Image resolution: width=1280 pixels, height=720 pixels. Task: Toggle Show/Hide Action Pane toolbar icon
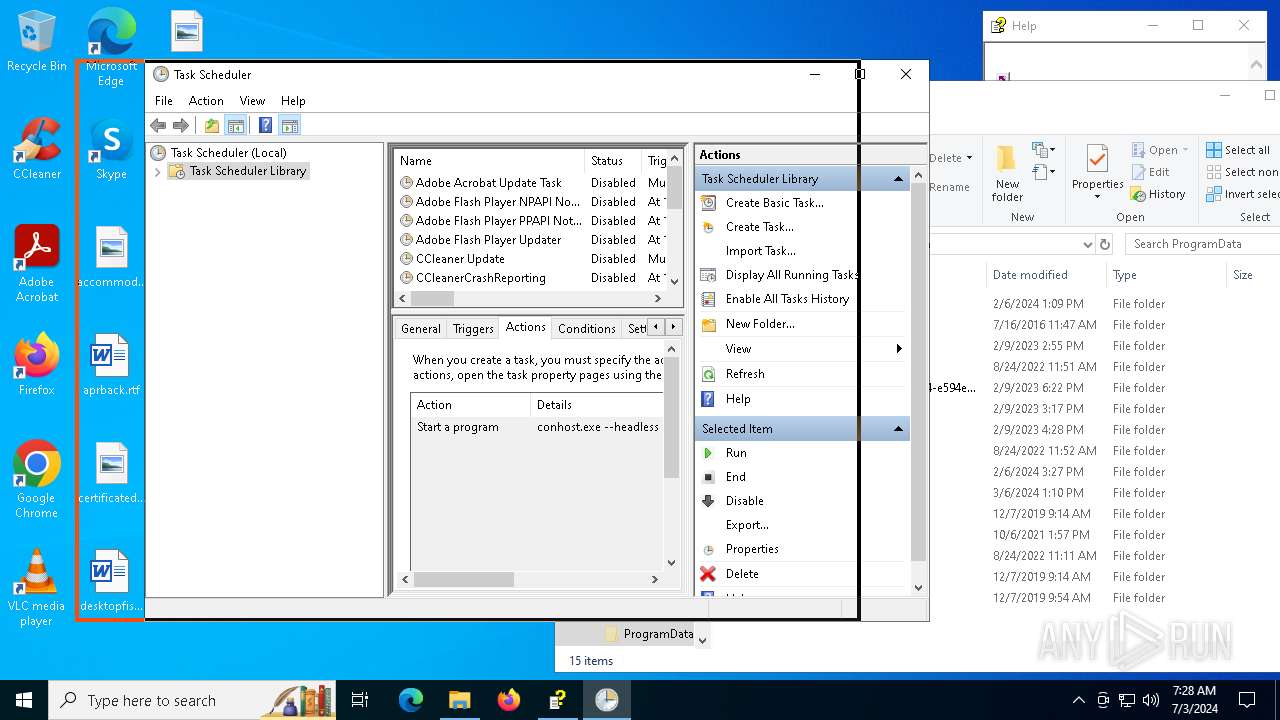(x=290, y=125)
